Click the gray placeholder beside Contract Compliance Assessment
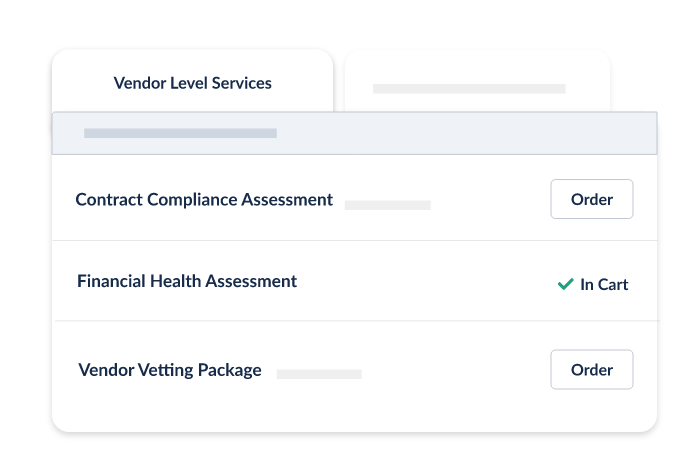Screen dimensions: 683x473 click(388, 205)
